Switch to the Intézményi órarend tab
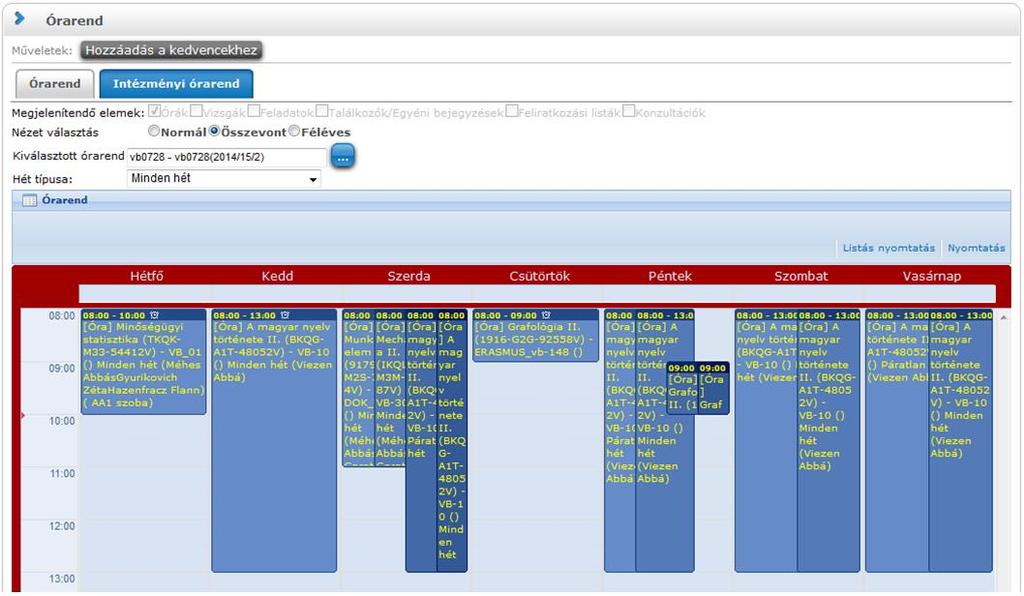 click(176, 84)
